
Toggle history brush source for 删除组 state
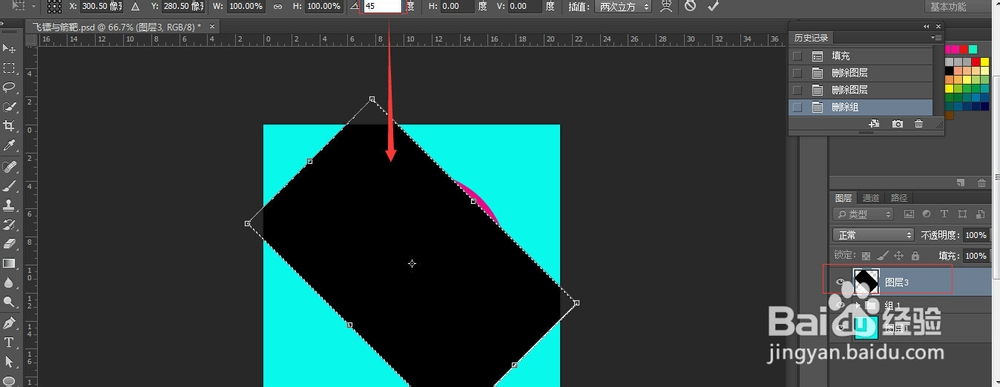[x=797, y=108]
